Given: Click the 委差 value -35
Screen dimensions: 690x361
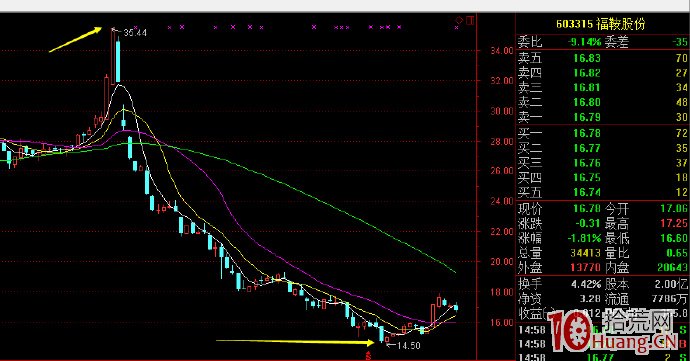Looking at the screenshot, I should [x=680, y=42].
